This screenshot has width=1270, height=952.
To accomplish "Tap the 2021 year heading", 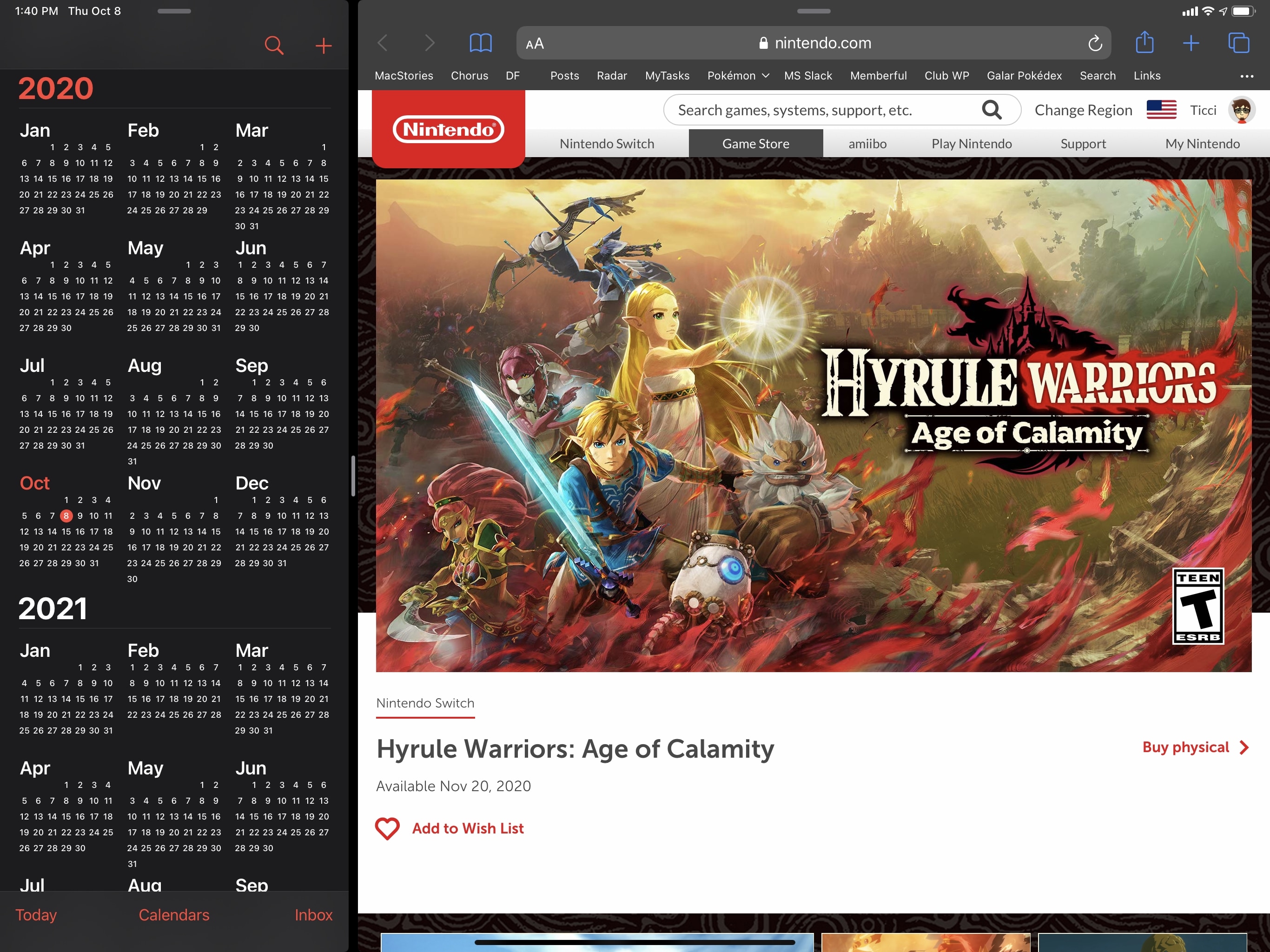I will point(53,608).
